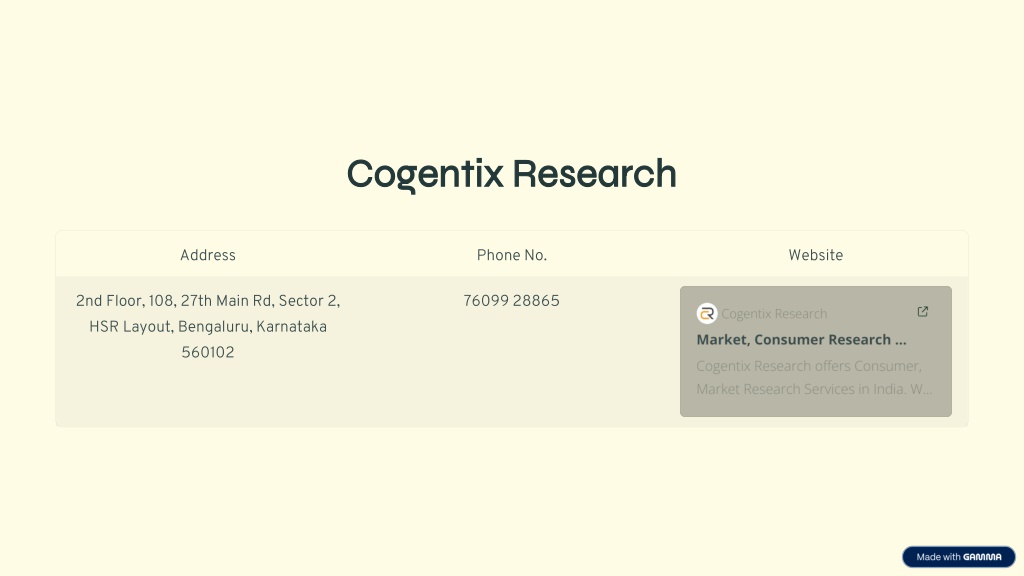Click the Website column header
The width and height of the screenshot is (1024, 576).
coord(815,255)
